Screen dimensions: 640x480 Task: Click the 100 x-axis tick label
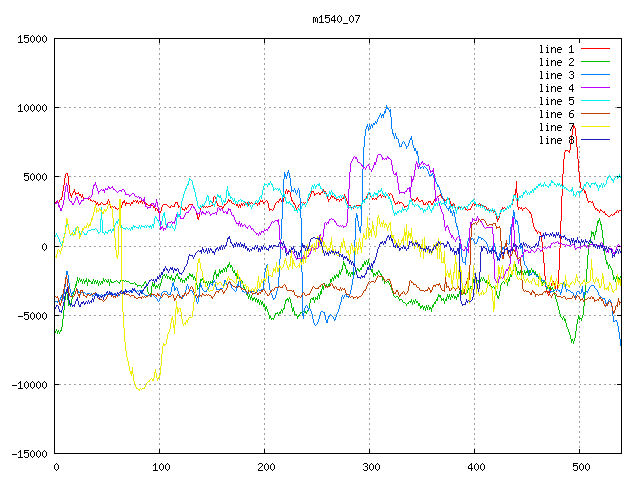click(159, 466)
